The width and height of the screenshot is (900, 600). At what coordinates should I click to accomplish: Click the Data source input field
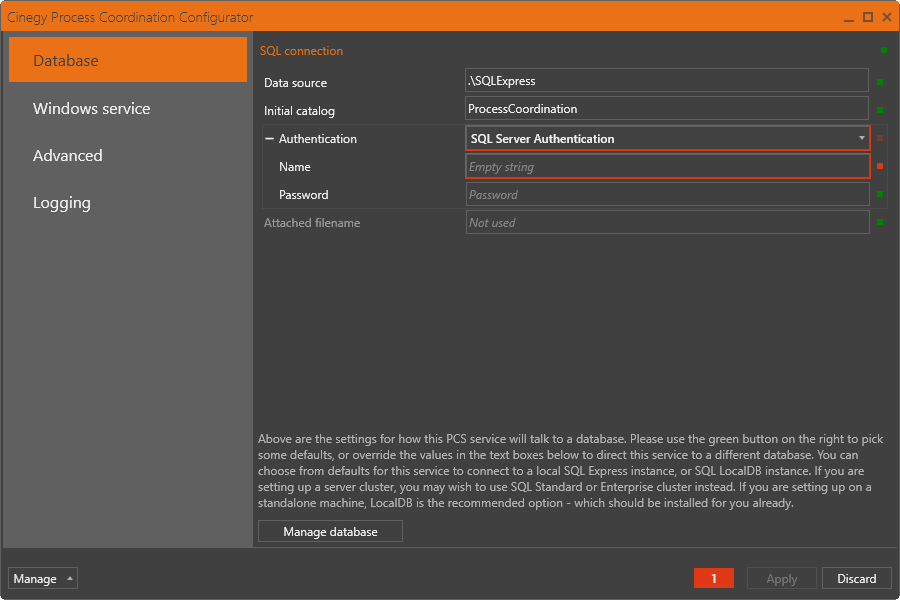pyautogui.click(x=667, y=80)
